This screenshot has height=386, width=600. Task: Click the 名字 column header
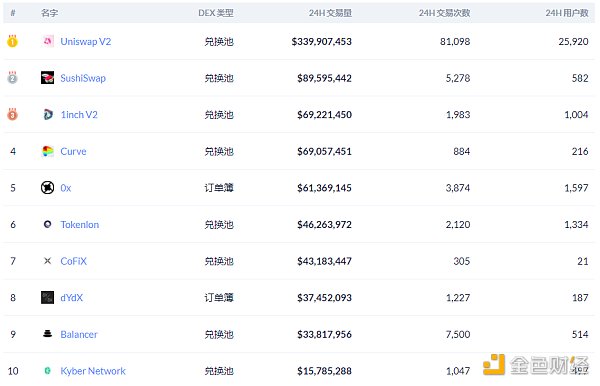pos(50,13)
